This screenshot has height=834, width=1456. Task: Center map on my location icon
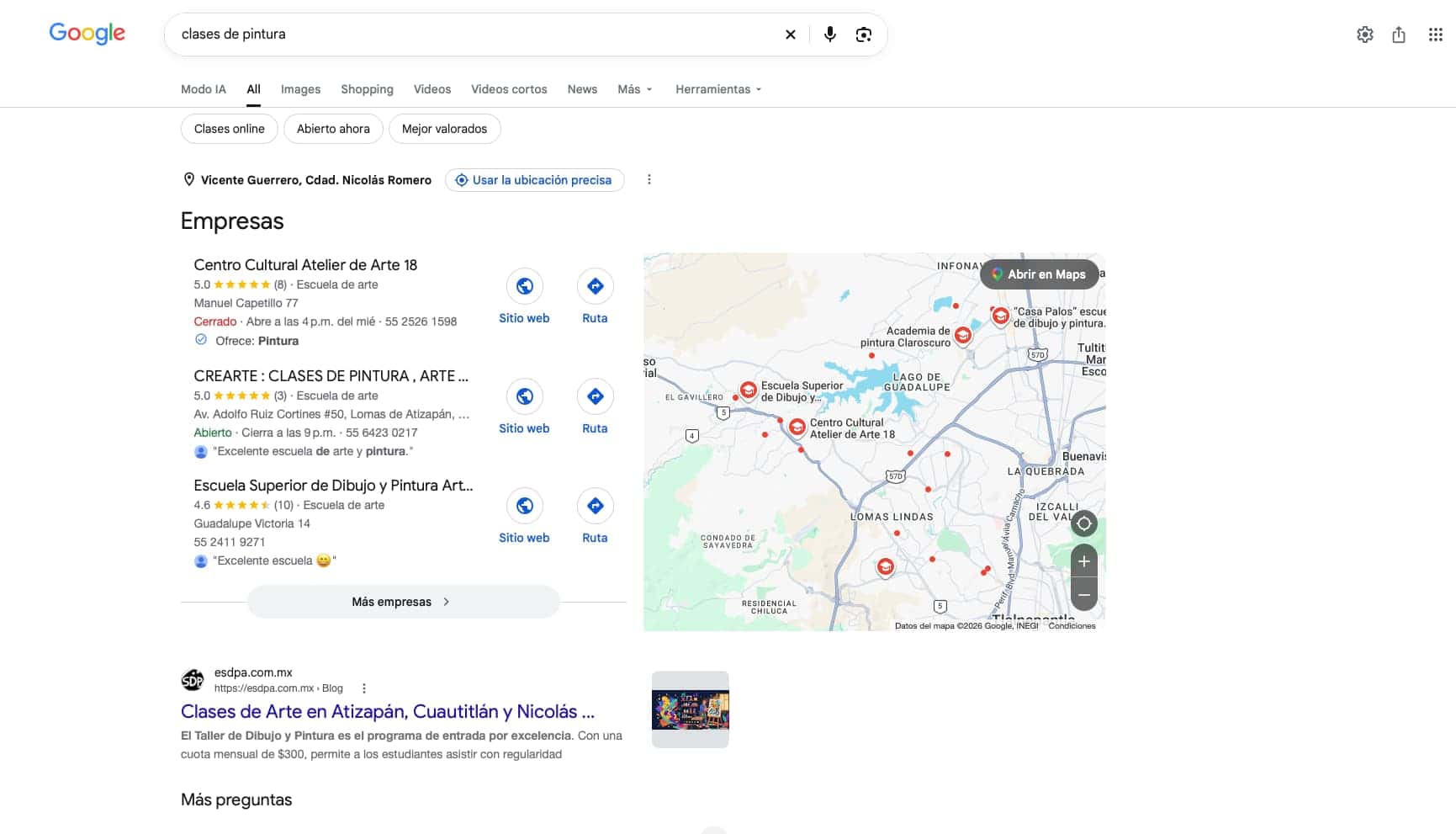click(1083, 523)
